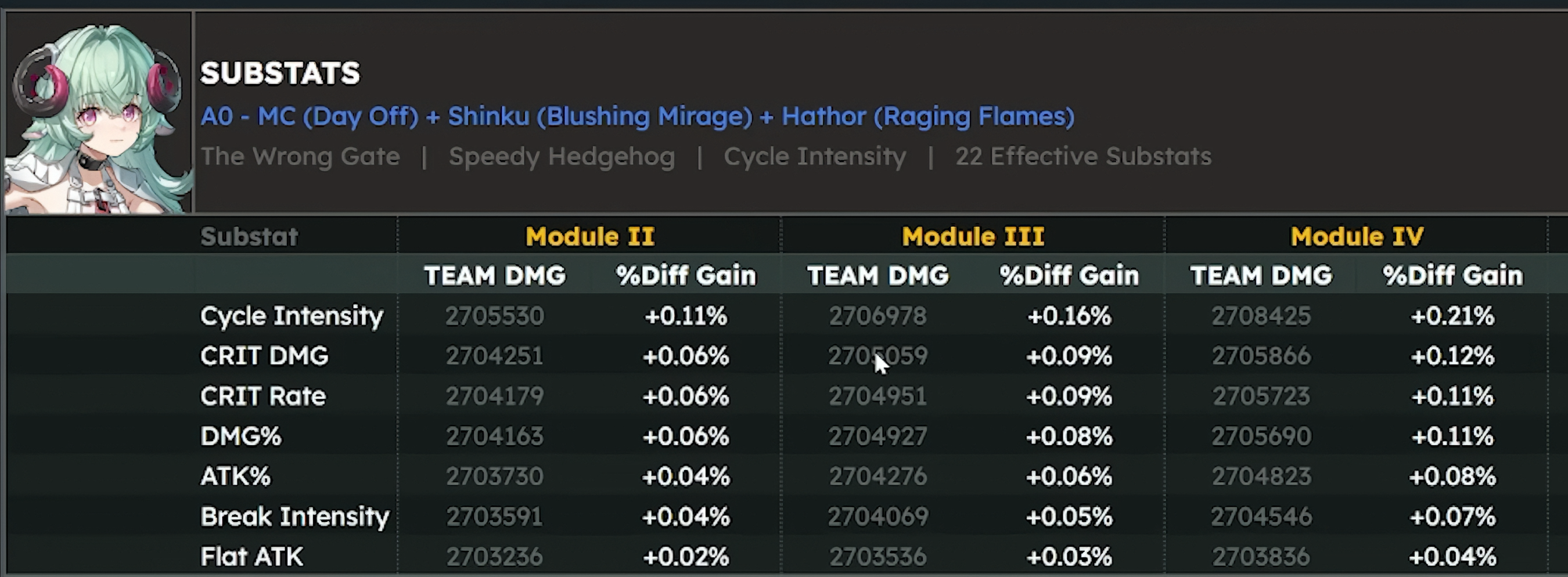The width and height of the screenshot is (1568, 577).
Task: Select the SUBSTATS heading
Action: tap(280, 74)
